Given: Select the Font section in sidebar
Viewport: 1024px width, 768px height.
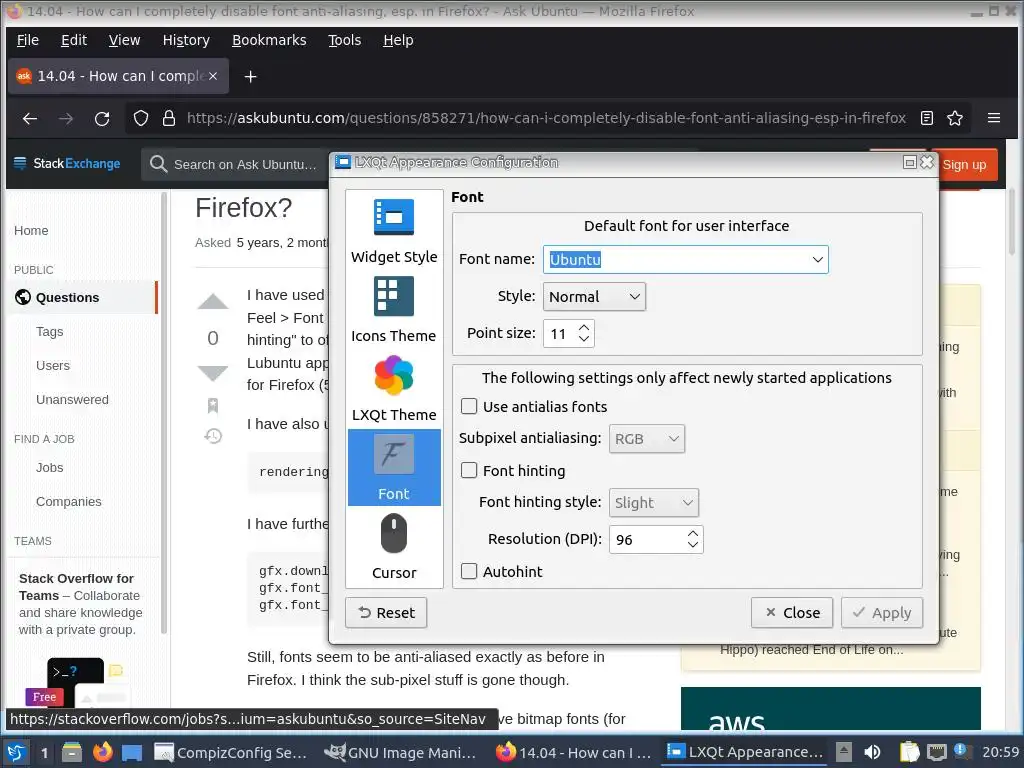Looking at the screenshot, I should [394, 467].
